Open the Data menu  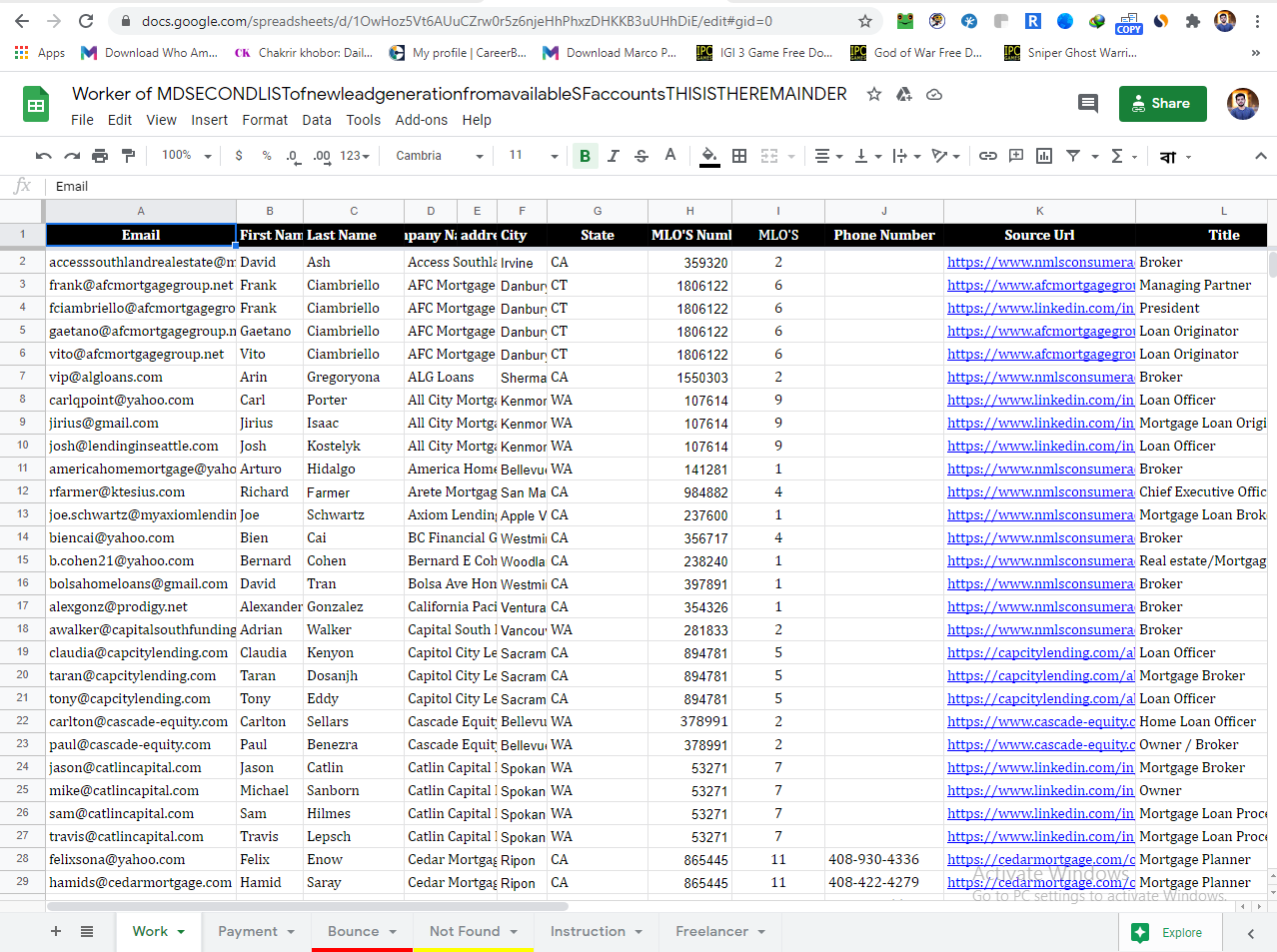[x=317, y=120]
